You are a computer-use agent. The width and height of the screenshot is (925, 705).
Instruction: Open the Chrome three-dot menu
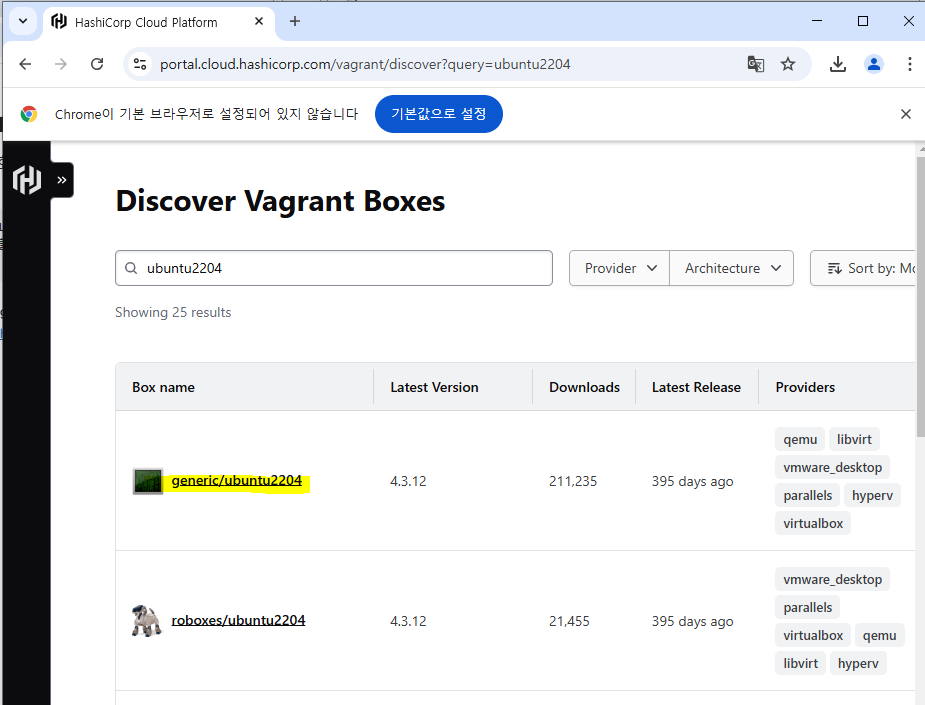tap(909, 64)
